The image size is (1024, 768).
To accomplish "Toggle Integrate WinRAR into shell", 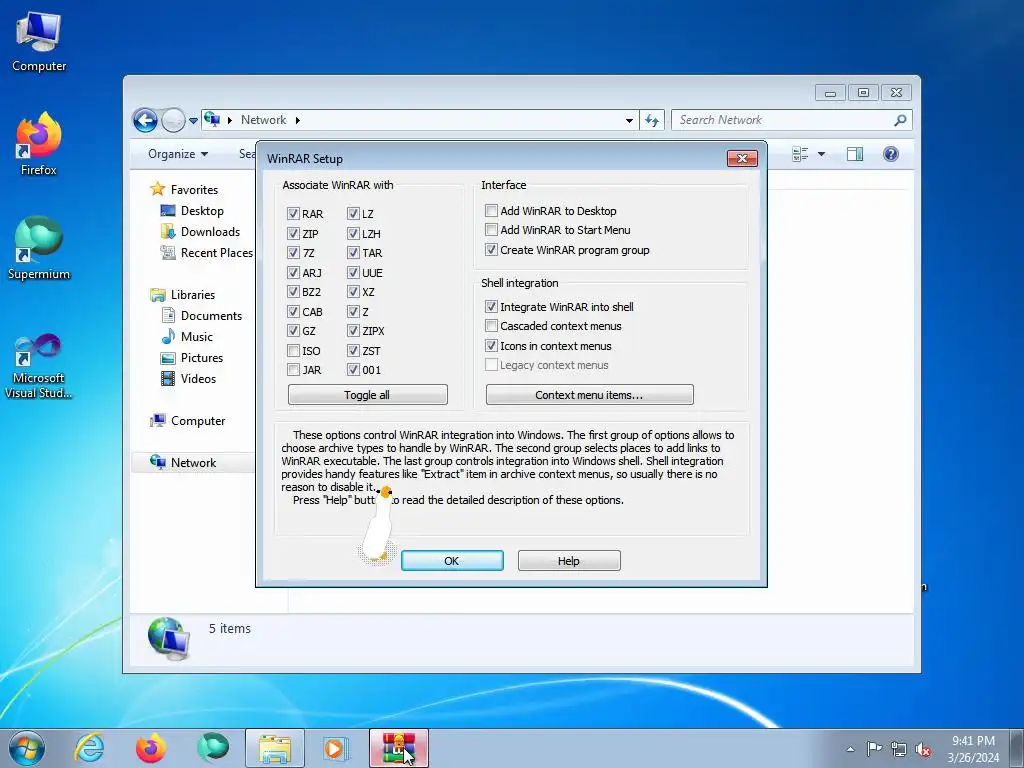I will [491, 306].
